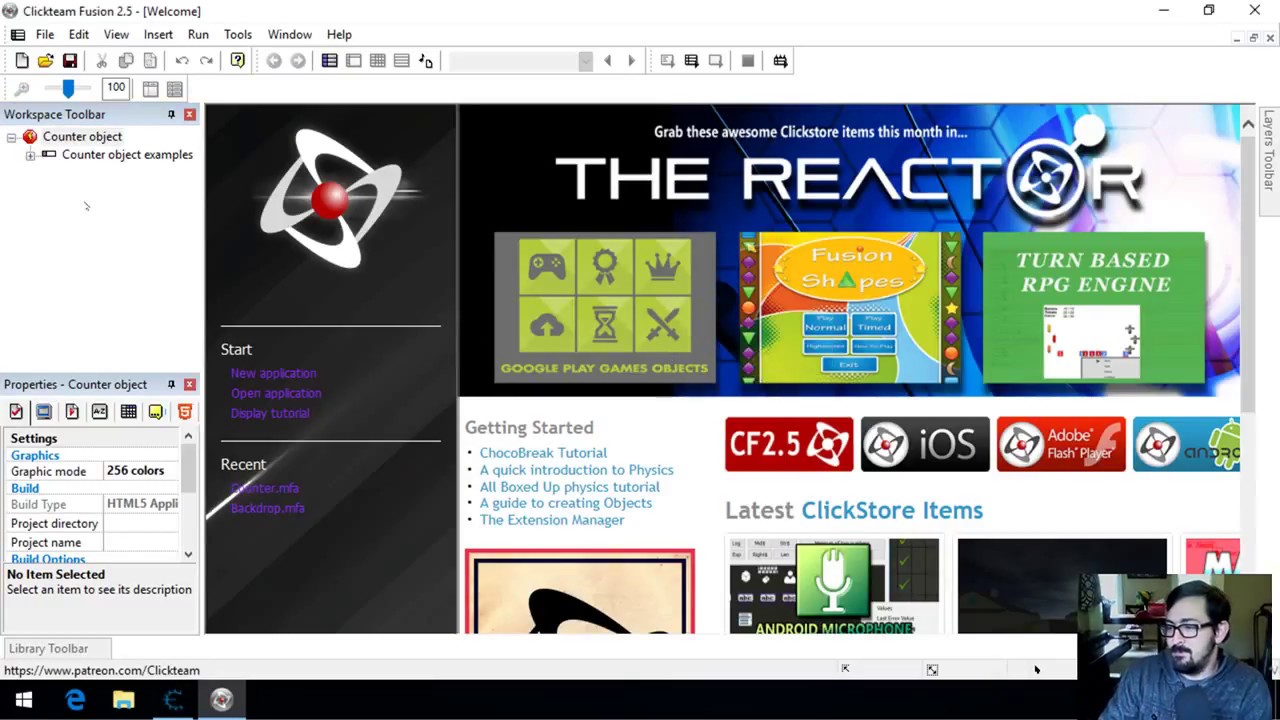Viewport: 1280px width, 720px height.
Task: Open A quick introduction to Physics link
Action: point(576,470)
